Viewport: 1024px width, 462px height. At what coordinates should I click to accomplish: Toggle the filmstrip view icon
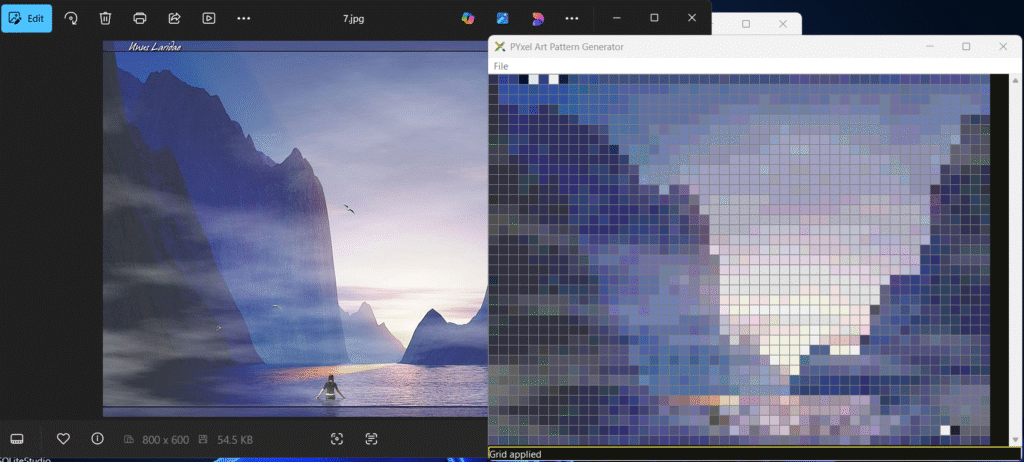(x=17, y=438)
